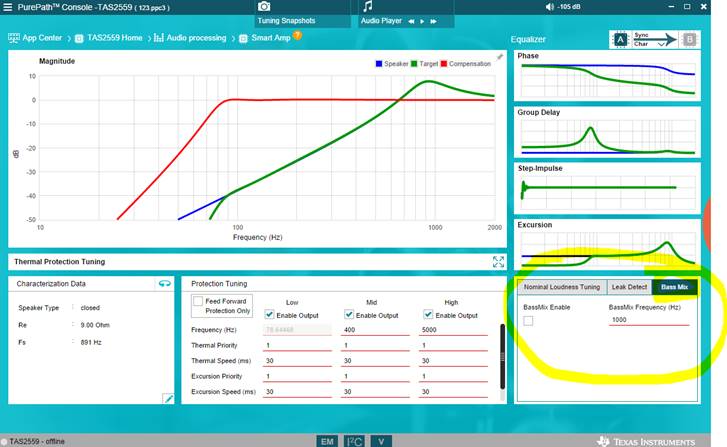
Task: Click the High Frequency field showing 5000
Action: tap(454, 330)
